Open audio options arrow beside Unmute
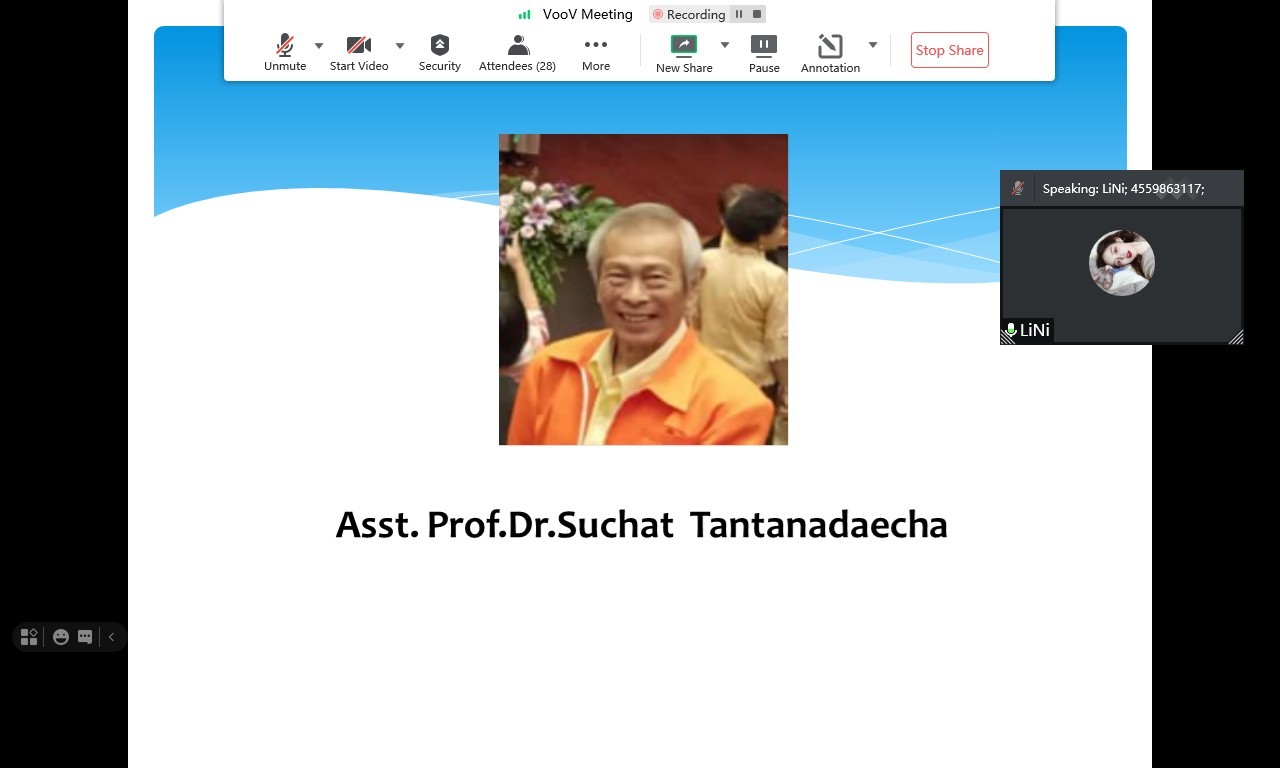Screen dimensions: 1280x768 coord(319,46)
